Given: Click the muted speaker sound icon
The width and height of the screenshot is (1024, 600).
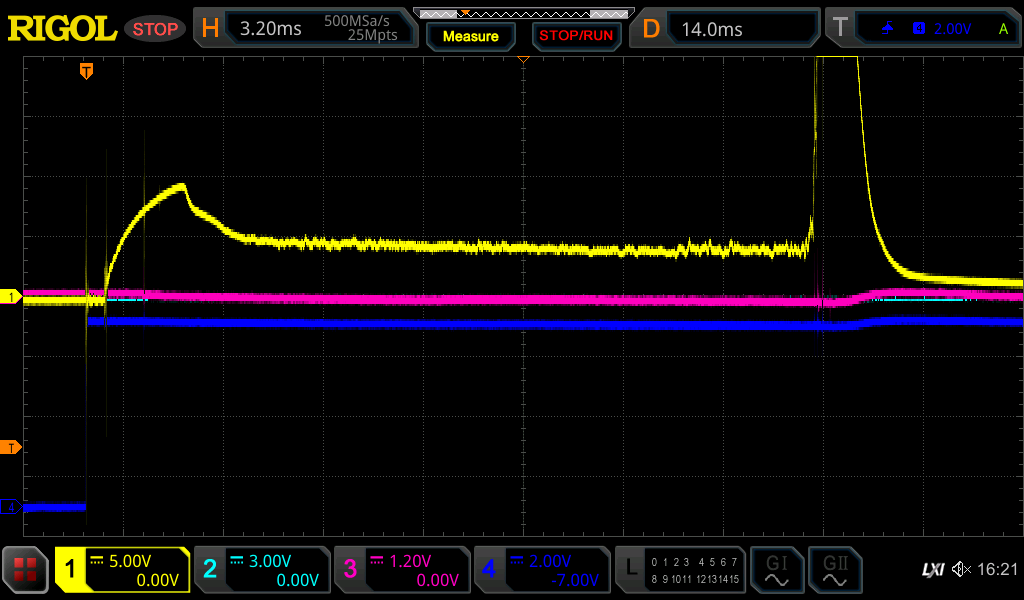Looking at the screenshot, I should [961, 570].
